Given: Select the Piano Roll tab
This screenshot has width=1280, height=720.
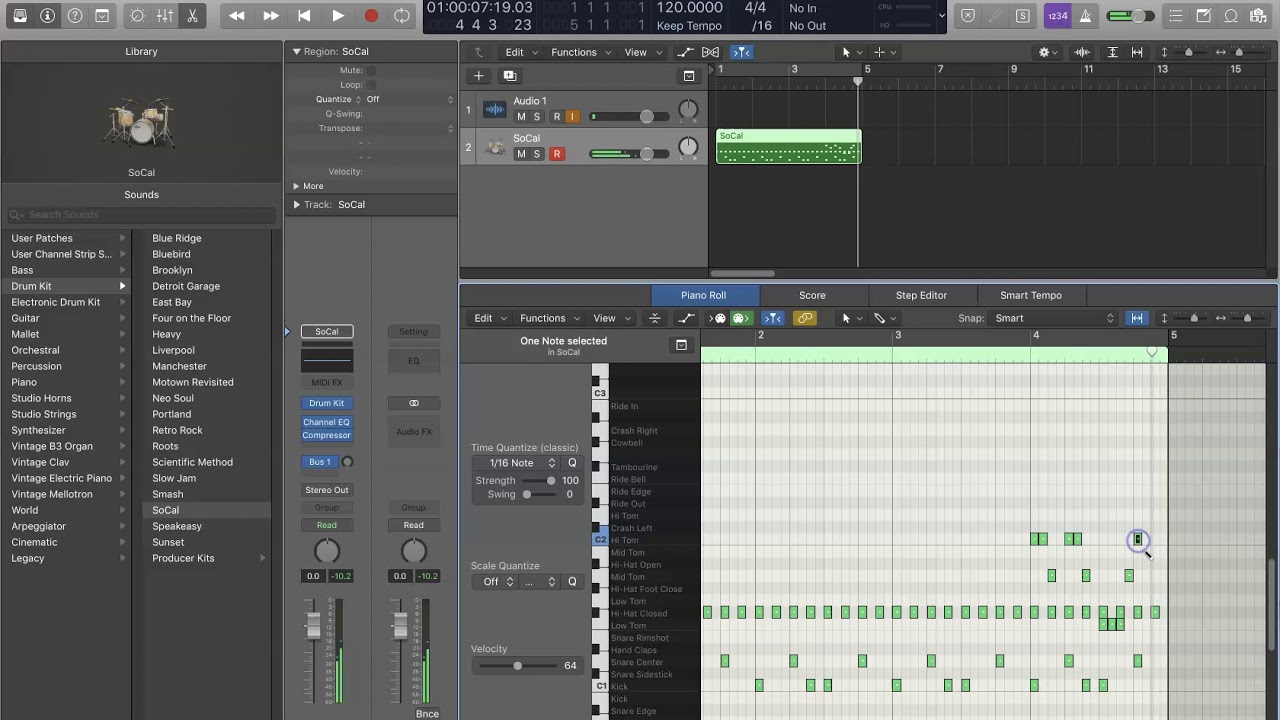Looking at the screenshot, I should (704, 295).
